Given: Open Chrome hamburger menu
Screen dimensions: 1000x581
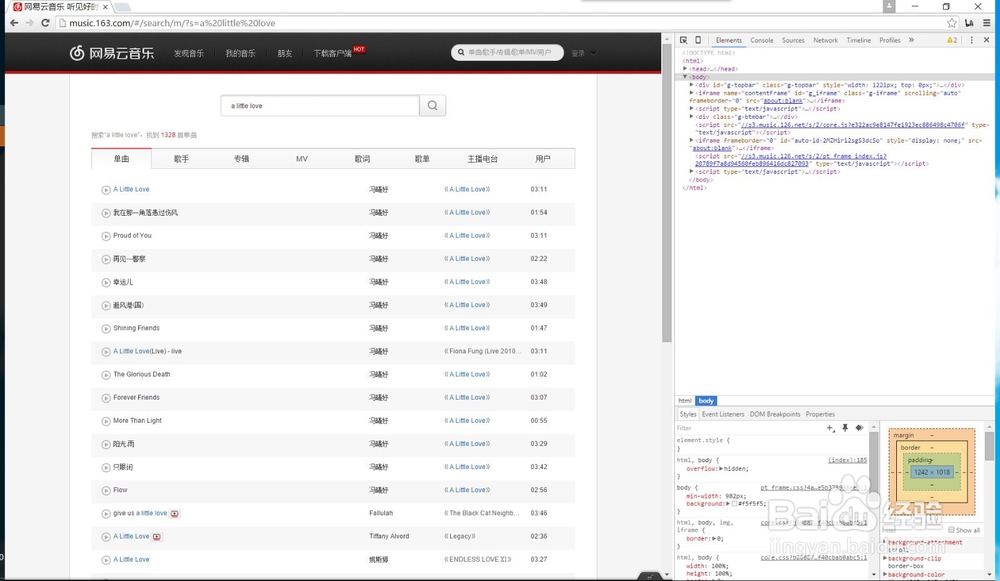Looking at the screenshot, I should click(987, 23).
